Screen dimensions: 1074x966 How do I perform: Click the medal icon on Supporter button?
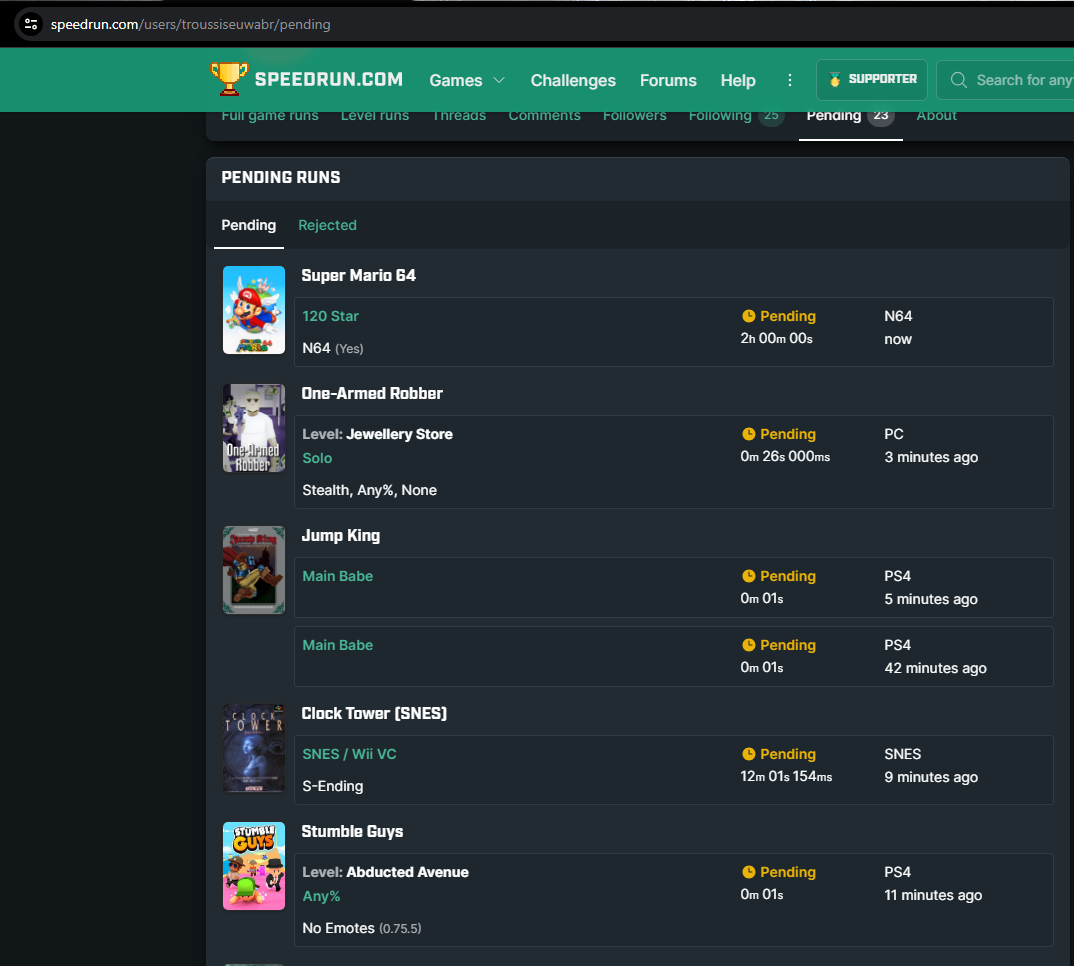click(x=834, y=79)
